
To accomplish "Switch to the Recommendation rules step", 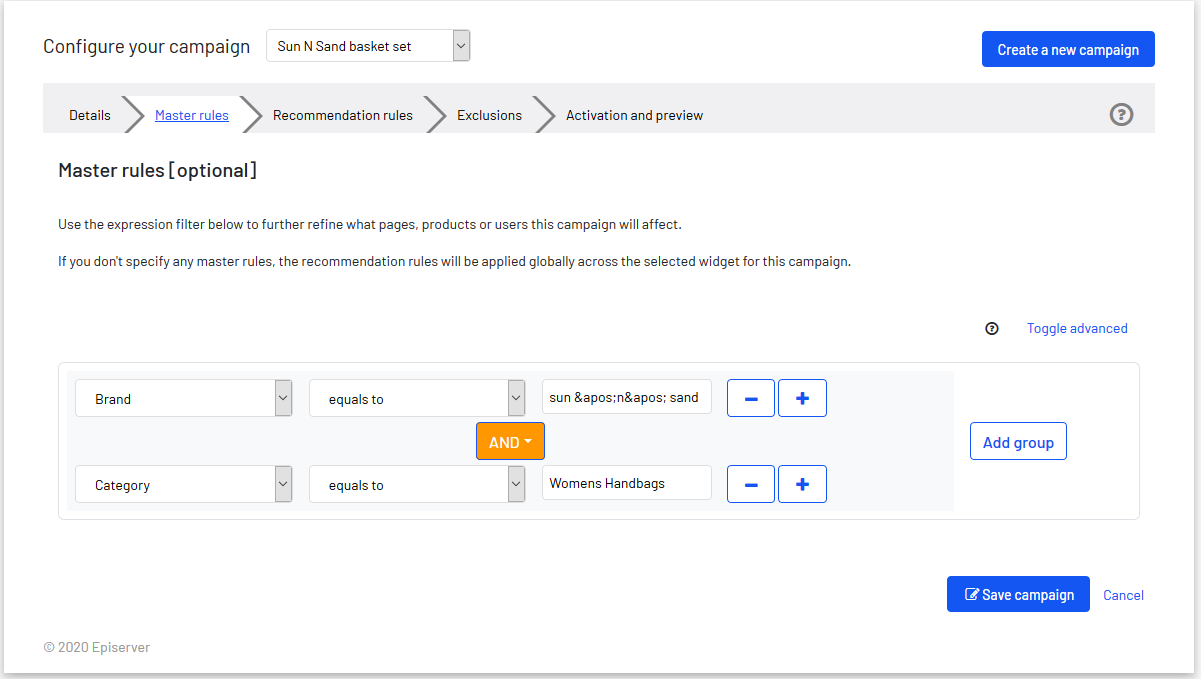I will (342, 115).
